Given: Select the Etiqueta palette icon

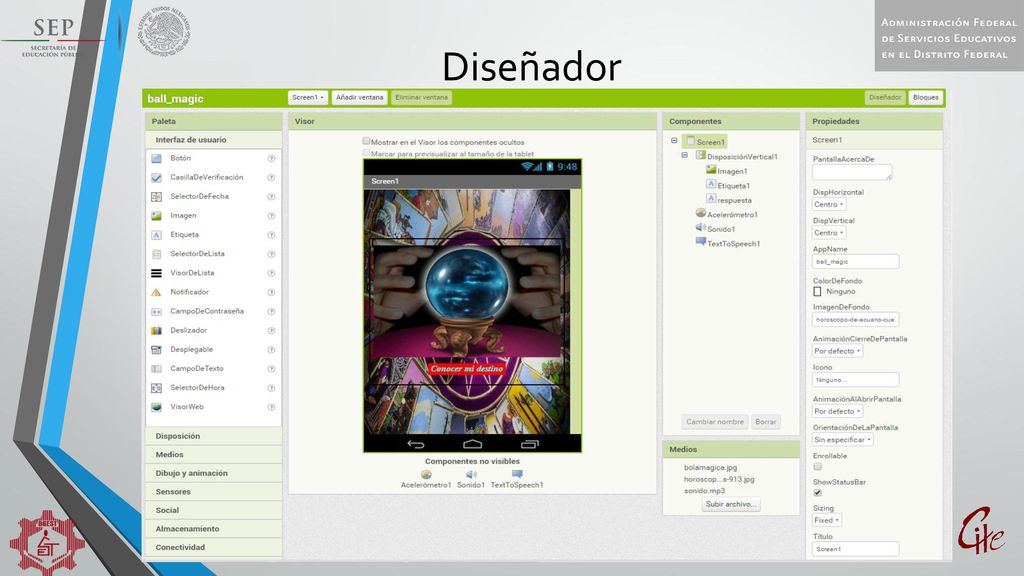Looking at the screenshot, I should pyautogui.click(x=156, y=235).
